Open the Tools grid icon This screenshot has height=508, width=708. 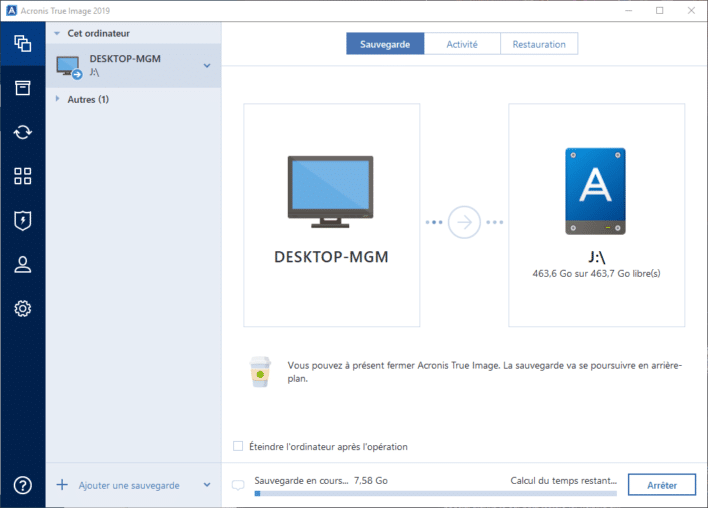tap(23, 176)
